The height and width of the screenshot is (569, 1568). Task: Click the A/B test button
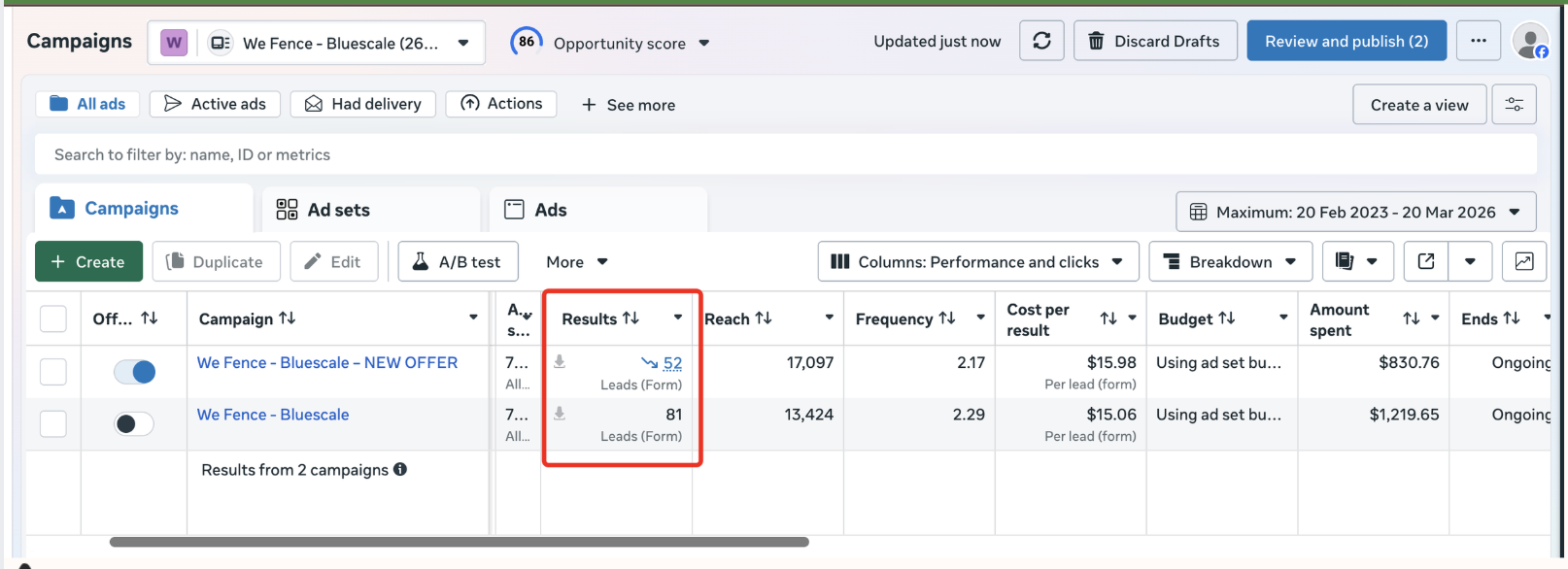coord(458,261)
